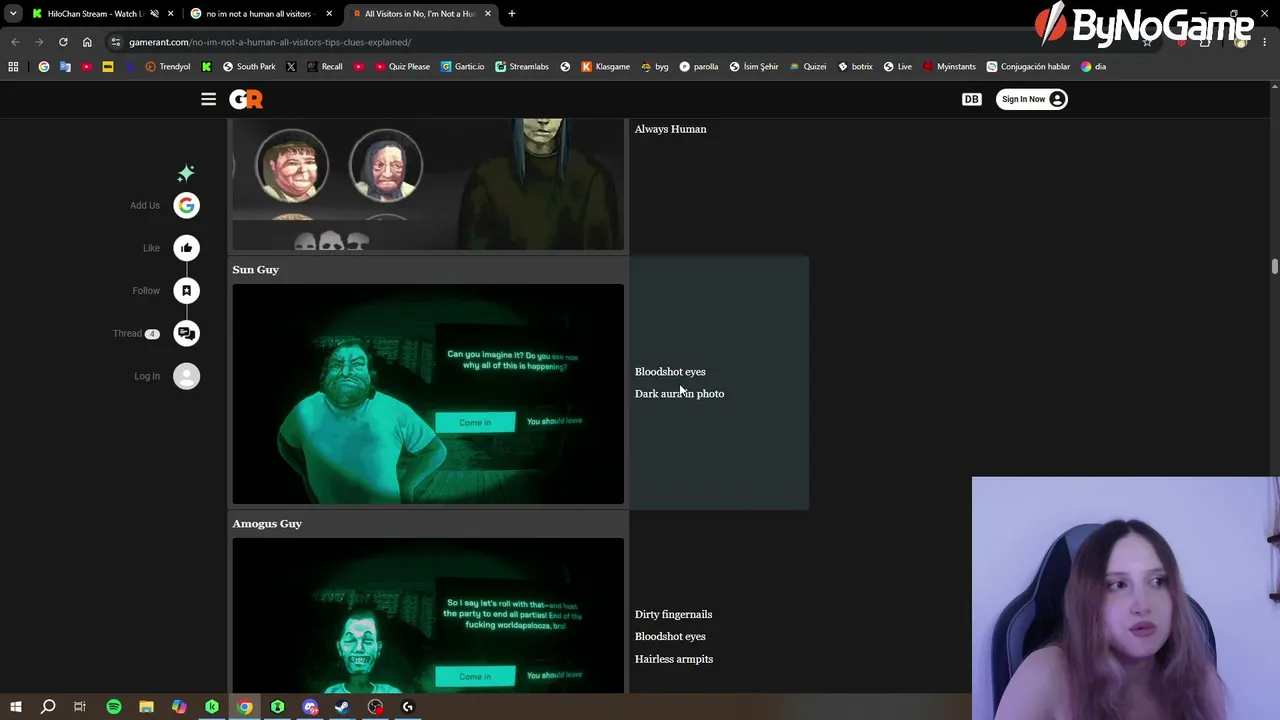Go to Chrome home page
1280x720 pixels.
tap(87, 42)
